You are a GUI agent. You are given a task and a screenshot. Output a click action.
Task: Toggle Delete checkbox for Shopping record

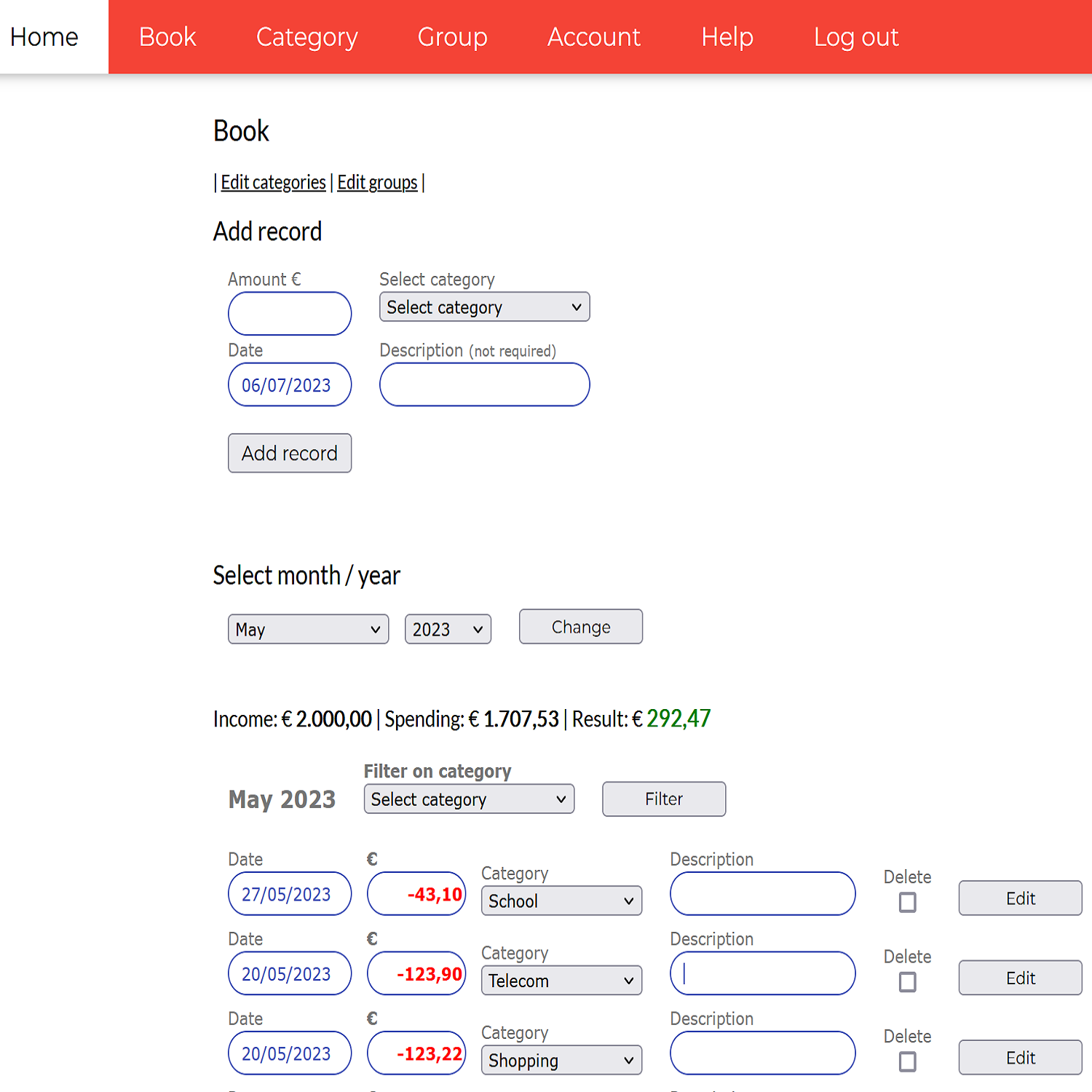(907, 1062)
